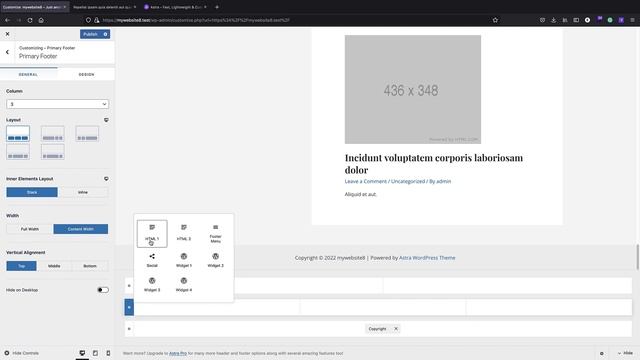640x360 pixels.
Task: Select Inline inner elements layout
Action: [83, 192]
